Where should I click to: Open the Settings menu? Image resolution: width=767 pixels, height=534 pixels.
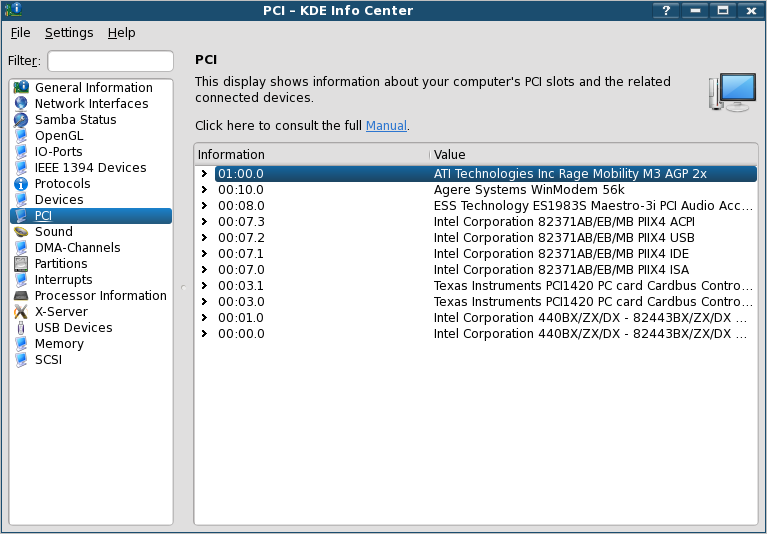[69, 33]
